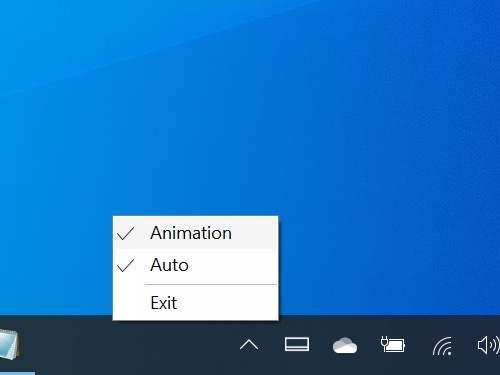This screenshot has width=500, height=375.
Task: Open OneDrive cloud tray icon
Action: tap(345, 345)
